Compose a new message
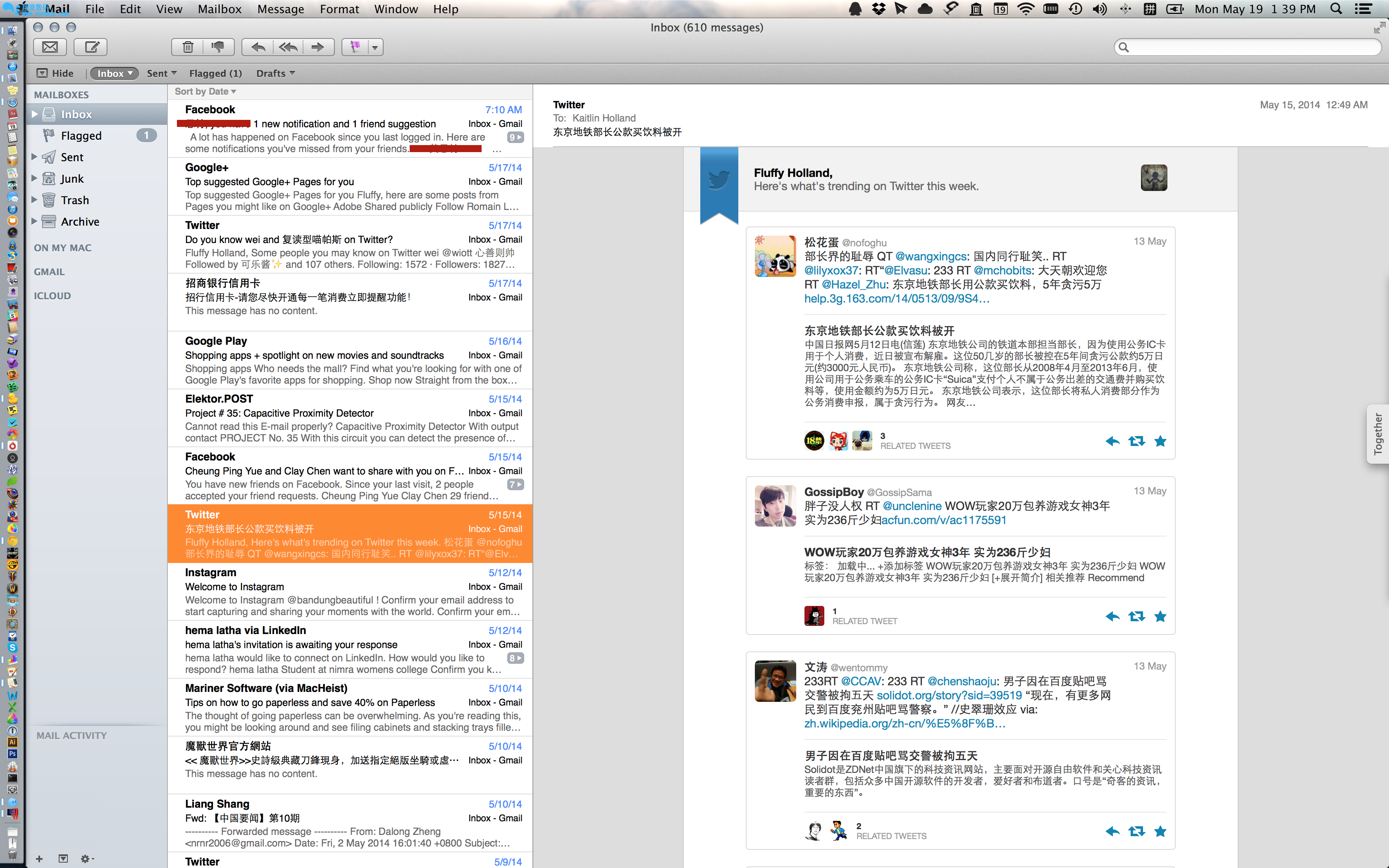Screen dimensions: 1389x868 tap(91, 47)
